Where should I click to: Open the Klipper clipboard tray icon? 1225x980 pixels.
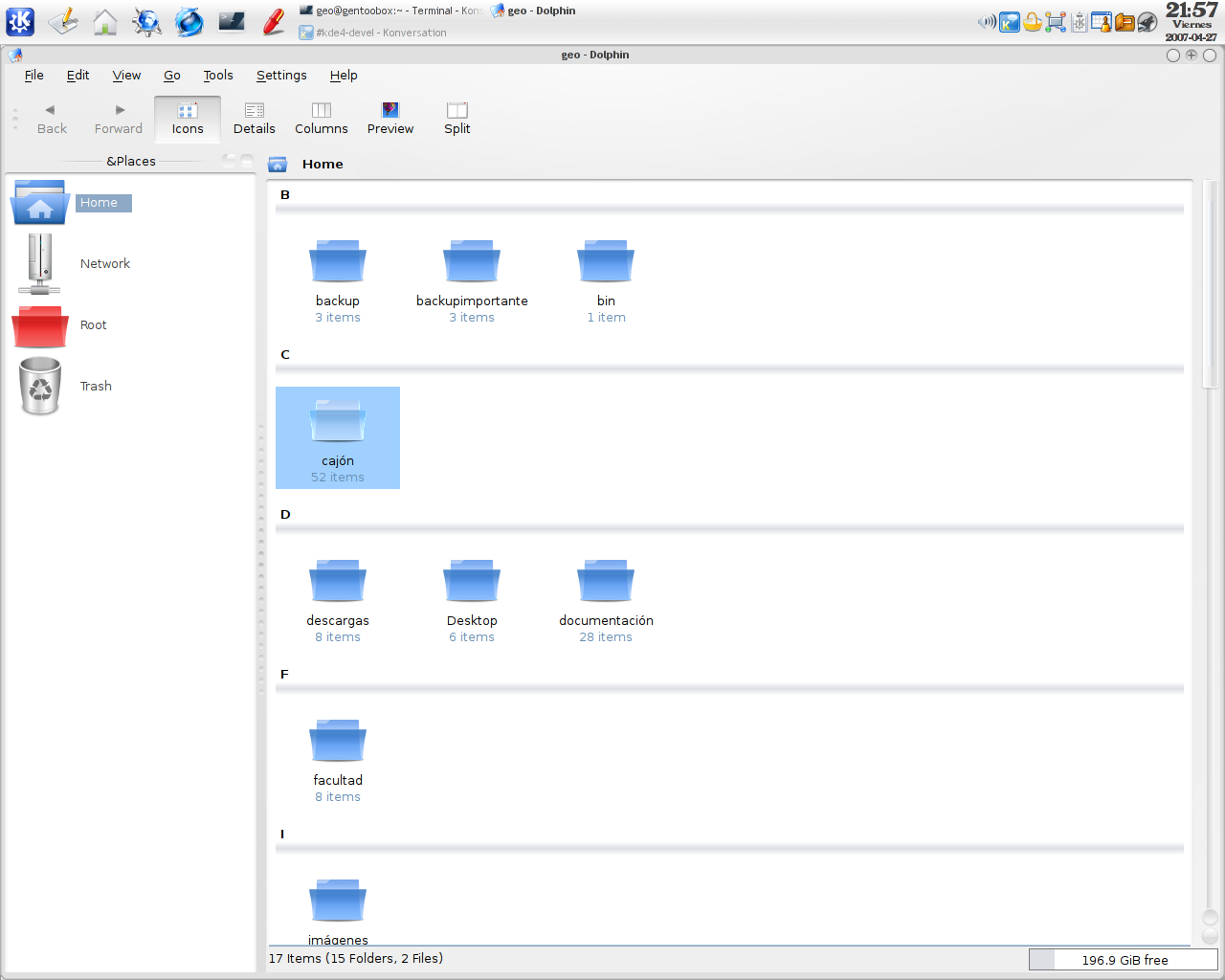[x=1079, y=22]
